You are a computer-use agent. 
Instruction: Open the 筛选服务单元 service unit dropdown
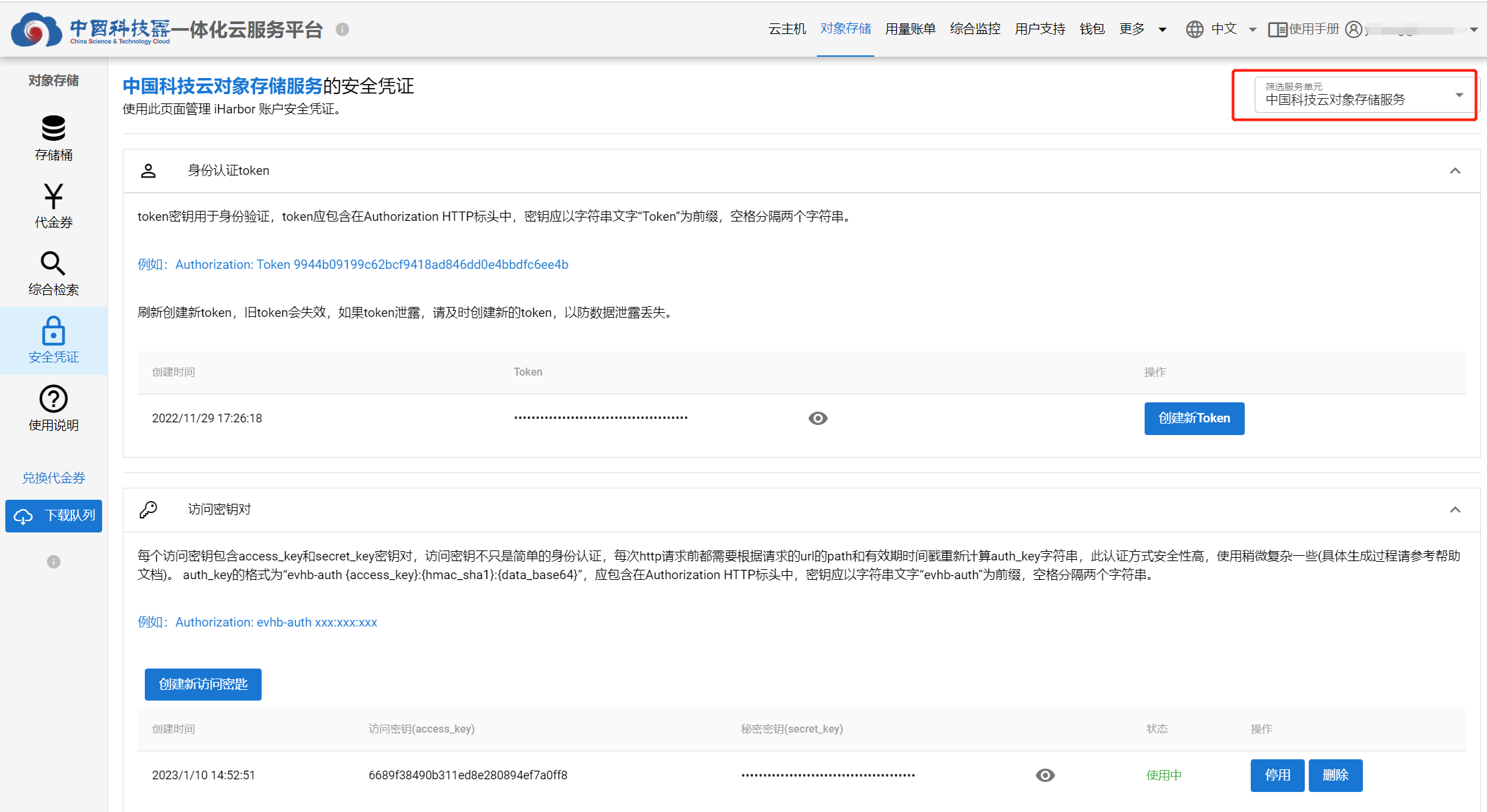click(x=1365, y=95)
